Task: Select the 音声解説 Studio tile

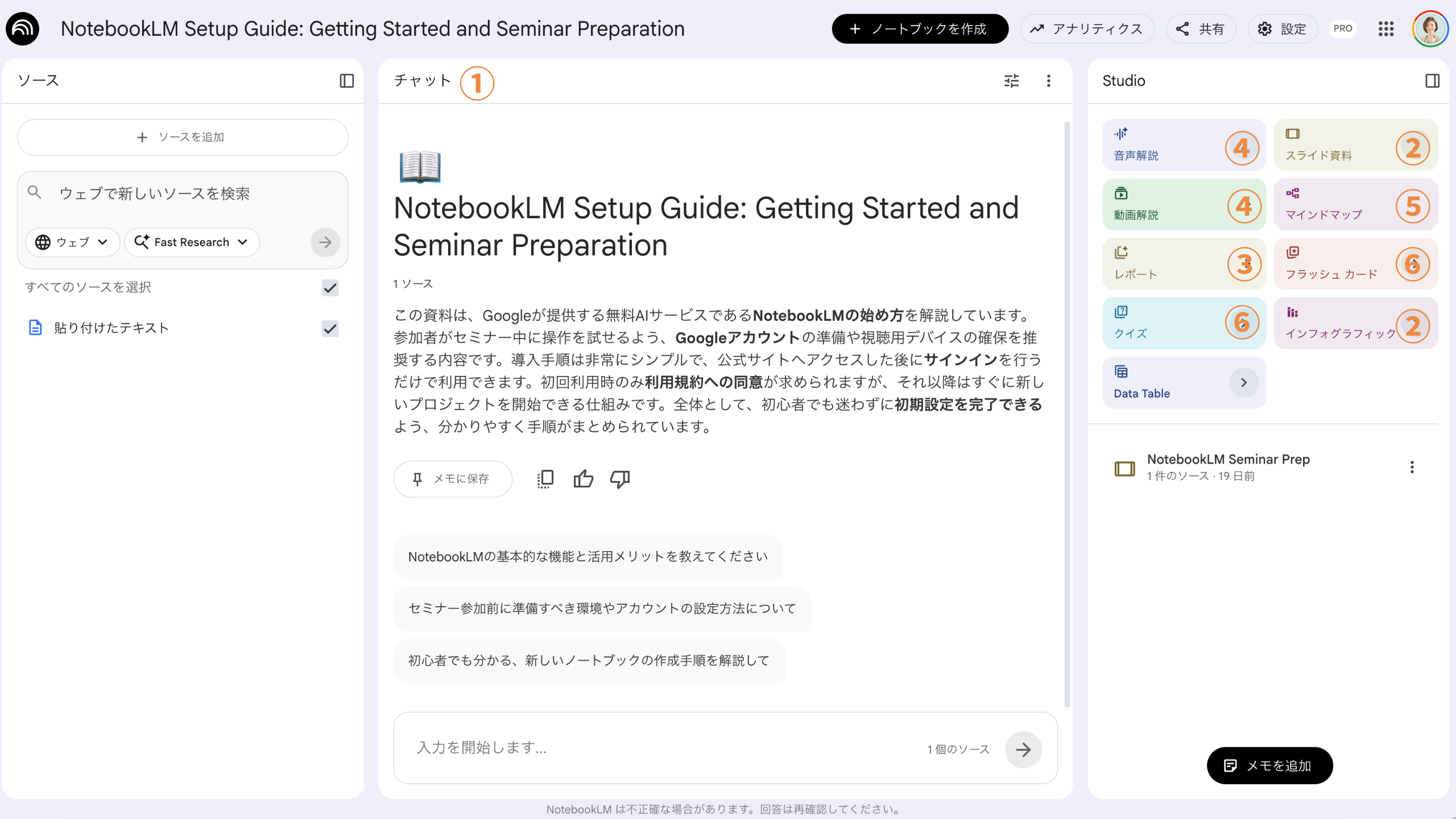Action: click(x=1160, y=145)
